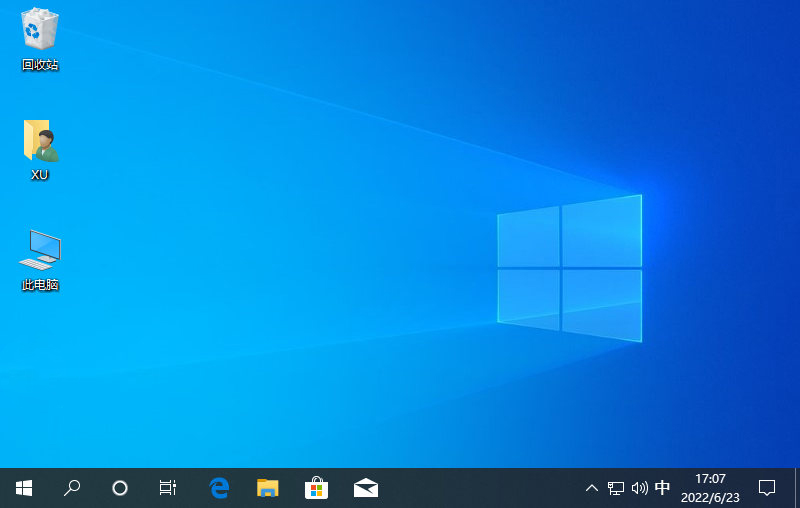The image size is (800, 508).
Task: Open Task View on the taskbar
Action: (x=168, y=488)
